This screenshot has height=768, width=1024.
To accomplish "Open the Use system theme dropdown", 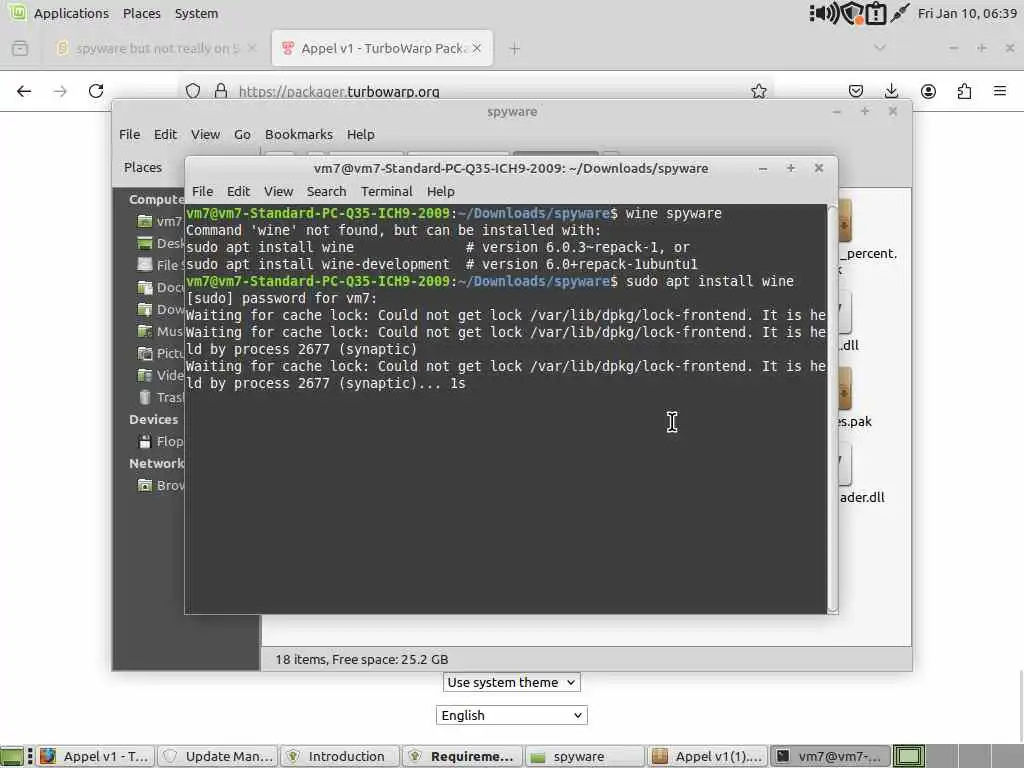I will pos(511,682).
